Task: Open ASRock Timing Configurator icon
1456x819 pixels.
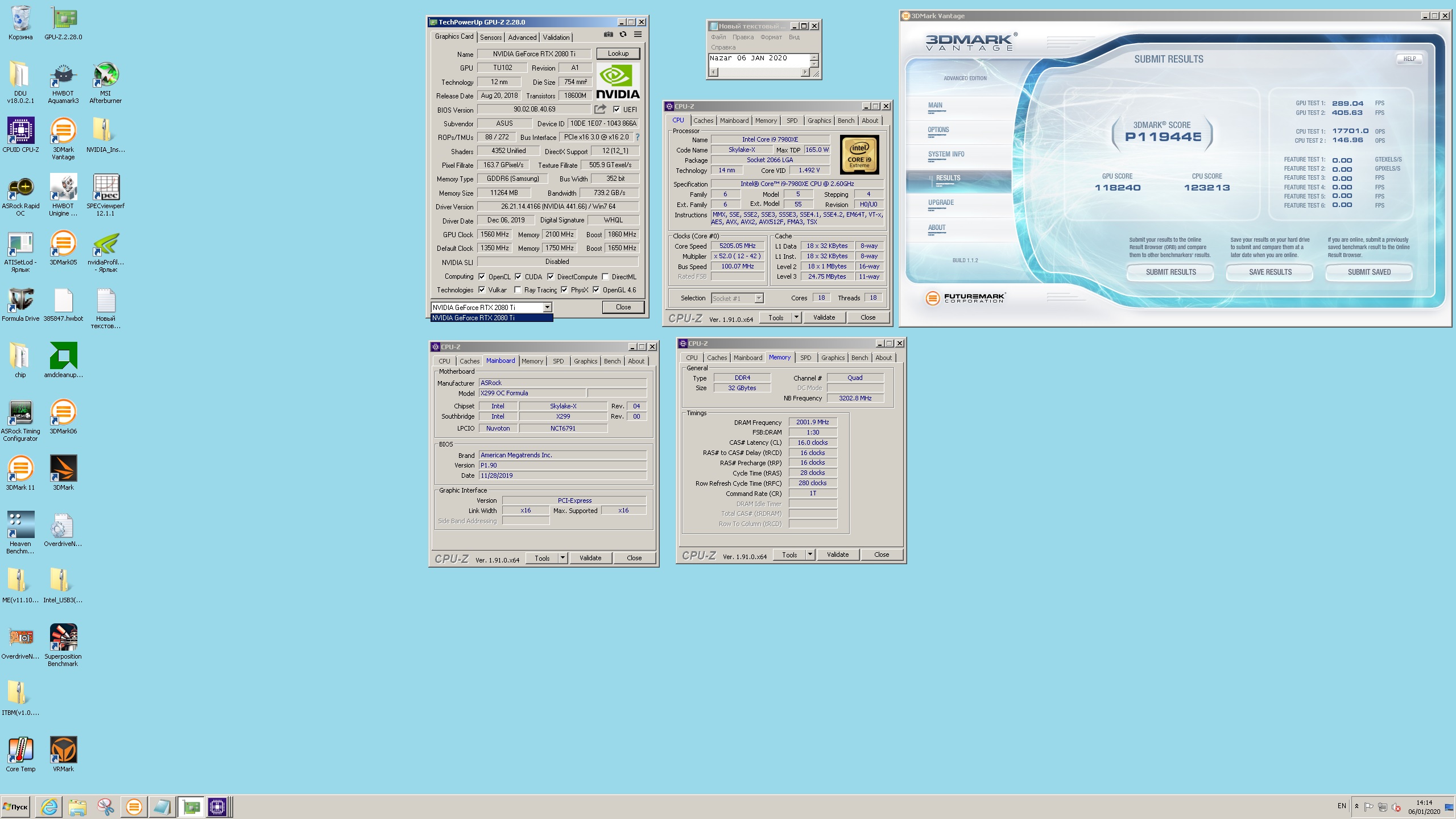Action: click(21, 421)
